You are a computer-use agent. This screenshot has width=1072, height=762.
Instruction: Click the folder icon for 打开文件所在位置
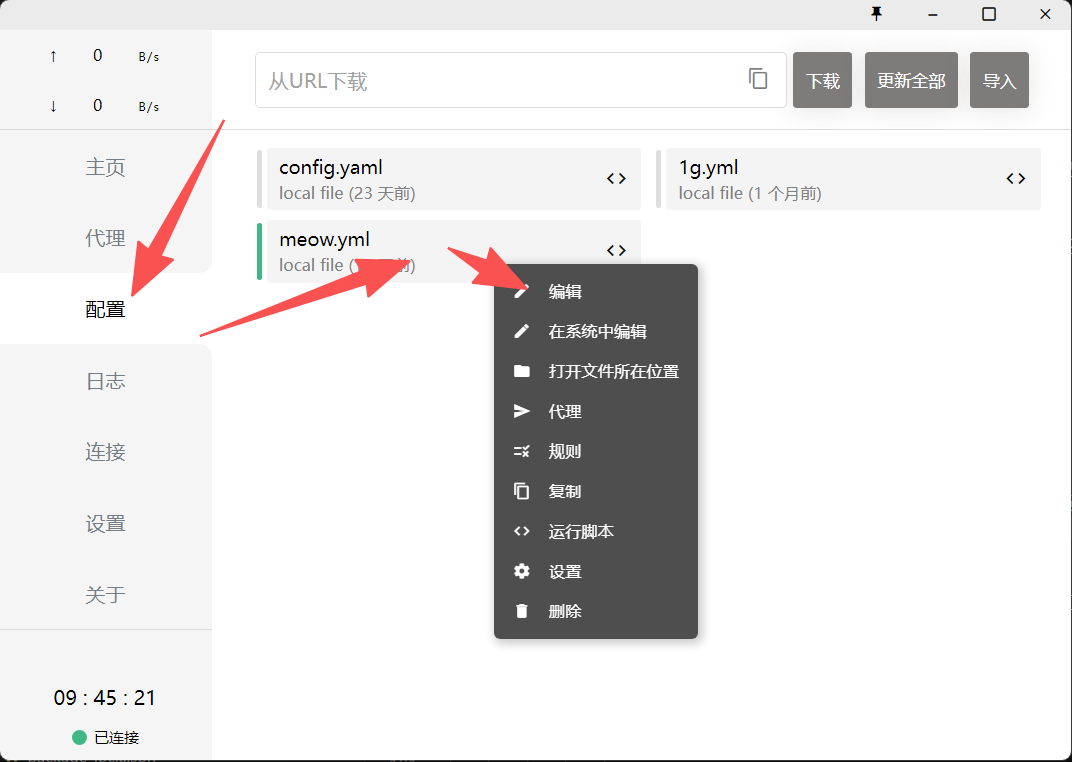pyautogui.click(x=521, y=372)
